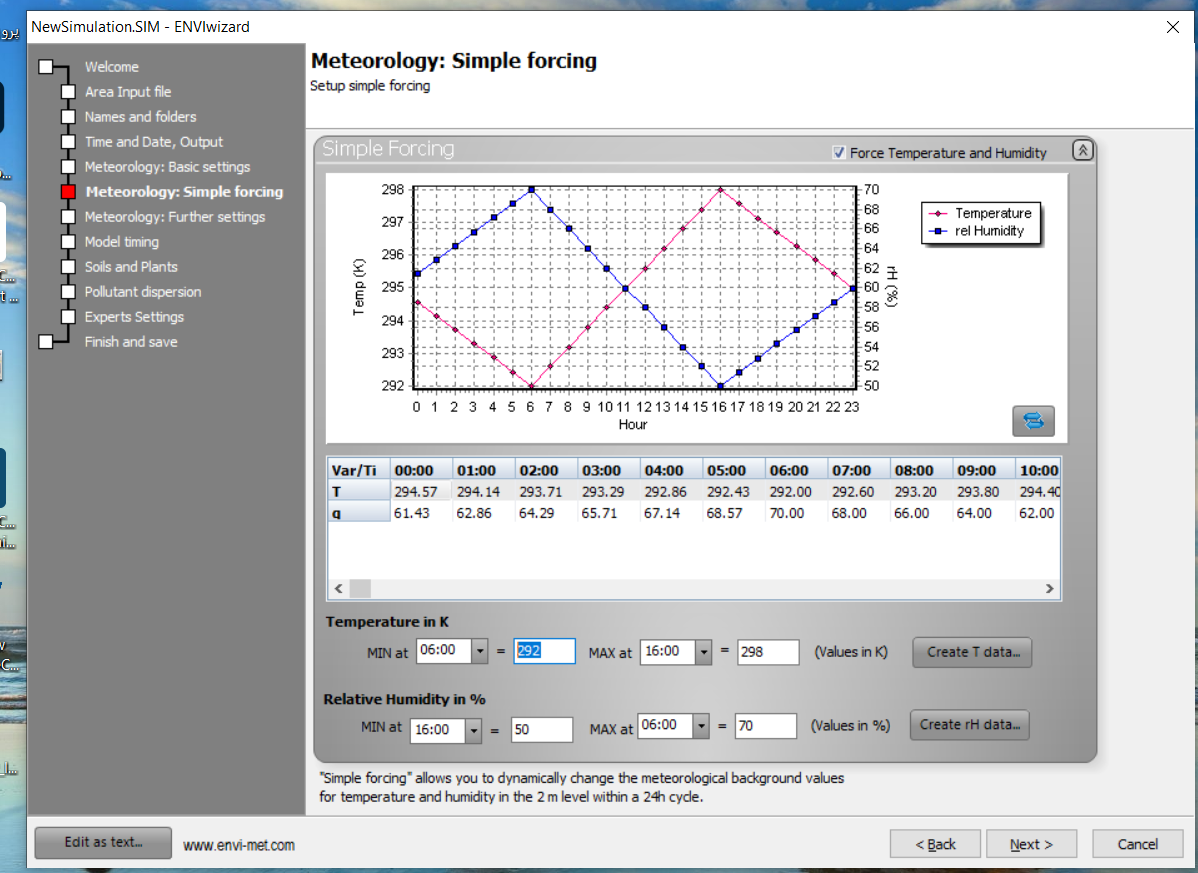
Task: Open Soils and Plants step
Action: point(131,267)
